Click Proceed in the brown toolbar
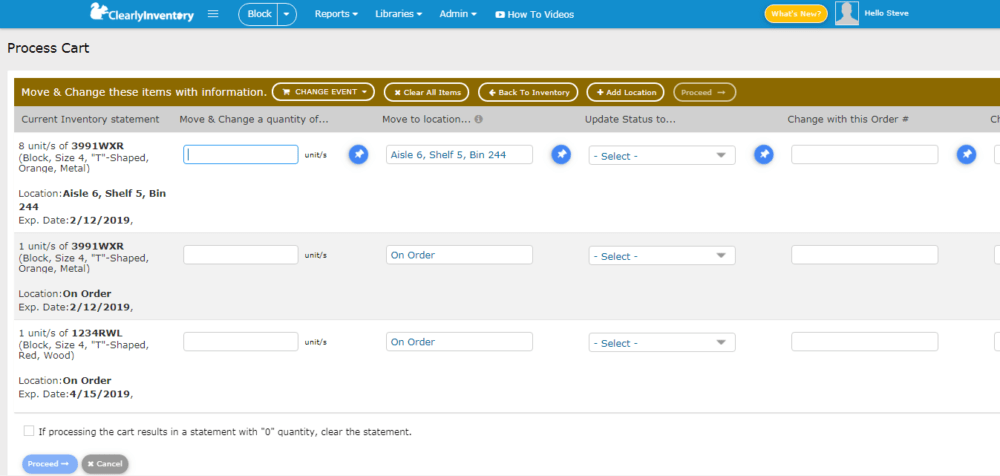Viewport: 1000px width, 476px height. 705,92
